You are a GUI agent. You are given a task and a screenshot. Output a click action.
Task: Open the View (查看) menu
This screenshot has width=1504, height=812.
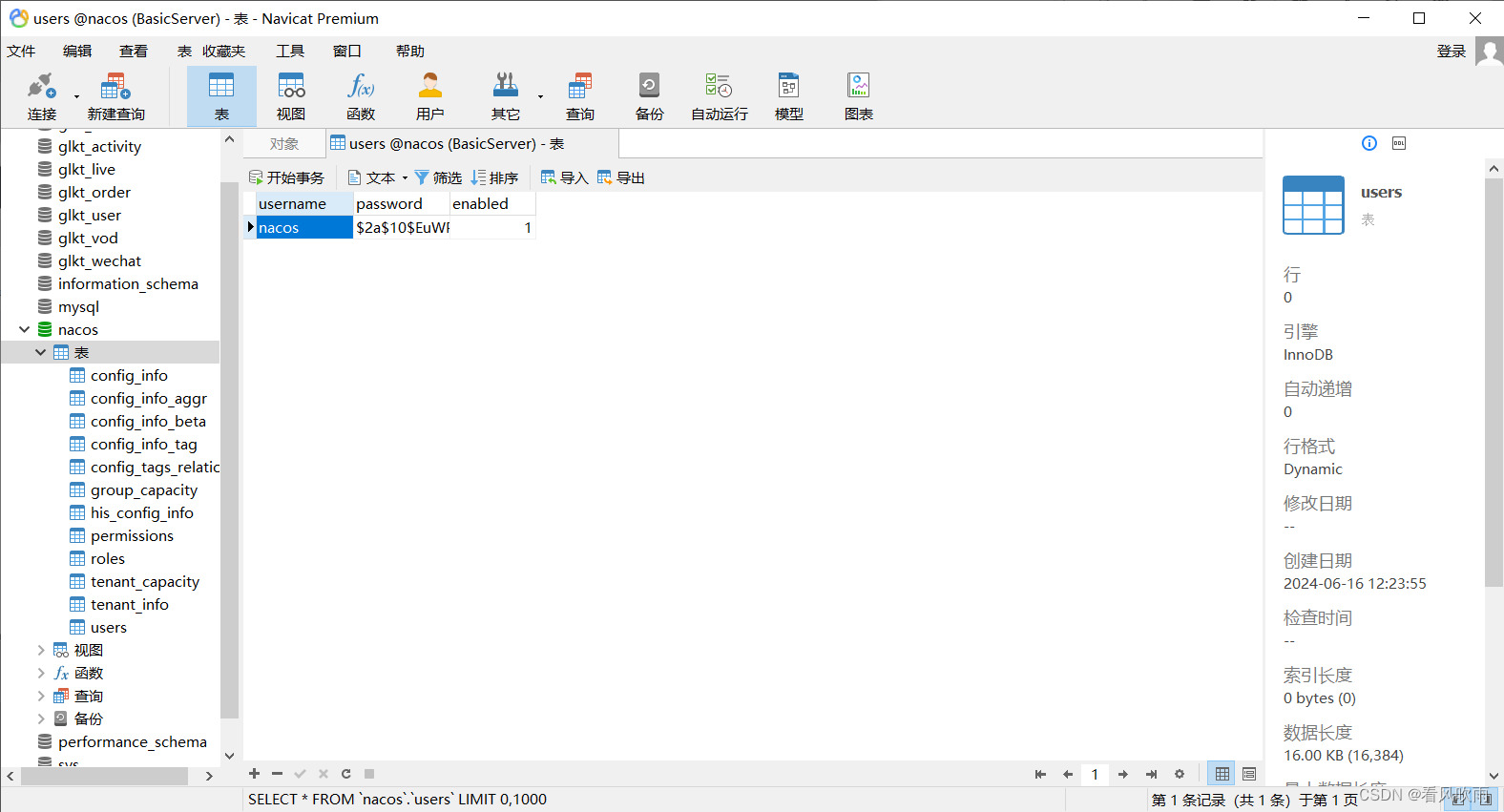coord(134,51)
